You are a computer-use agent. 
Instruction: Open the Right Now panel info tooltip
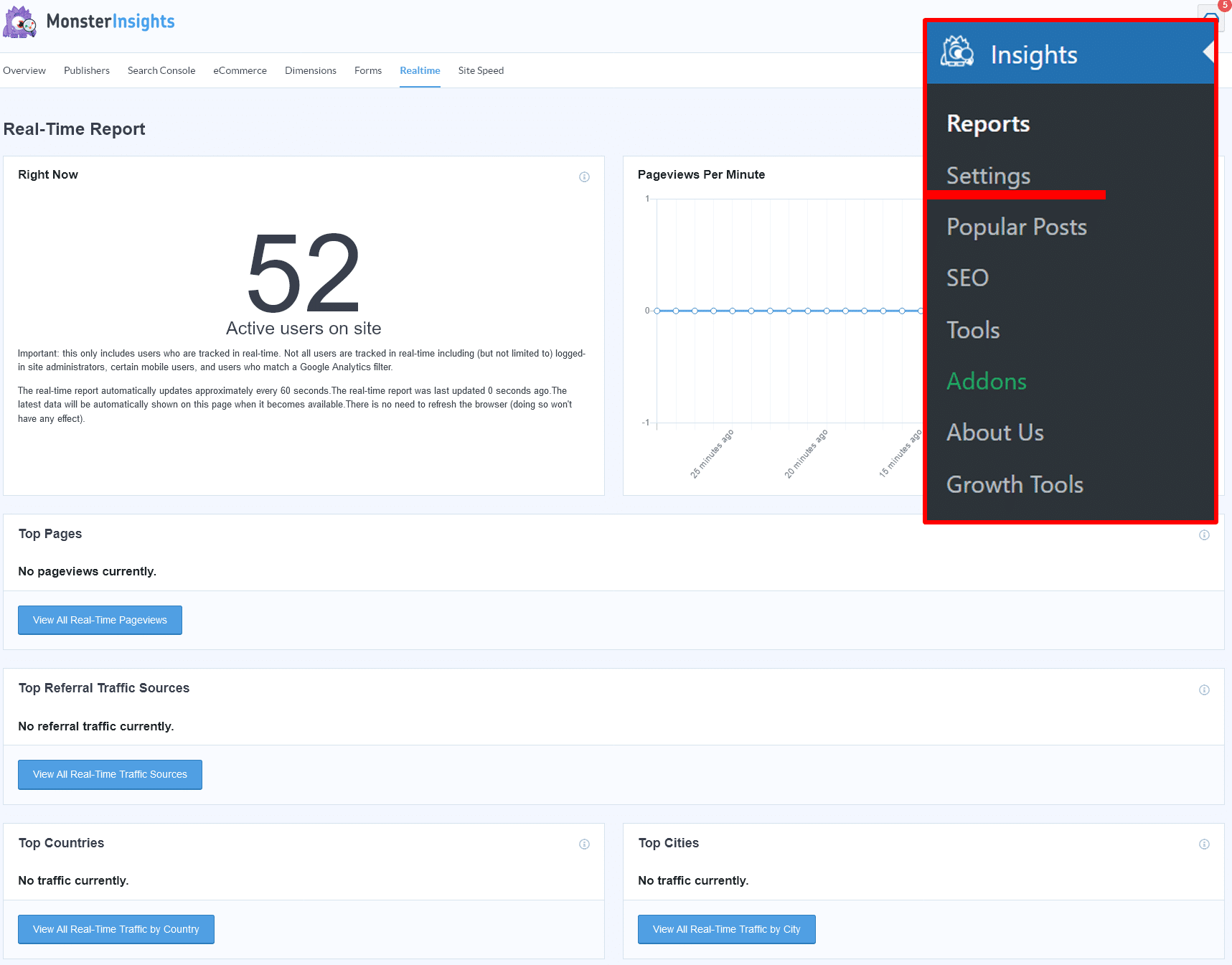pyautogui.click(x=583, y=176)
